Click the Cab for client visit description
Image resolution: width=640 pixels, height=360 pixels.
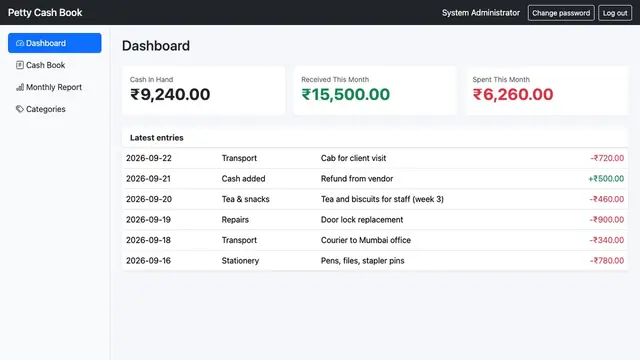coord(353,158)
